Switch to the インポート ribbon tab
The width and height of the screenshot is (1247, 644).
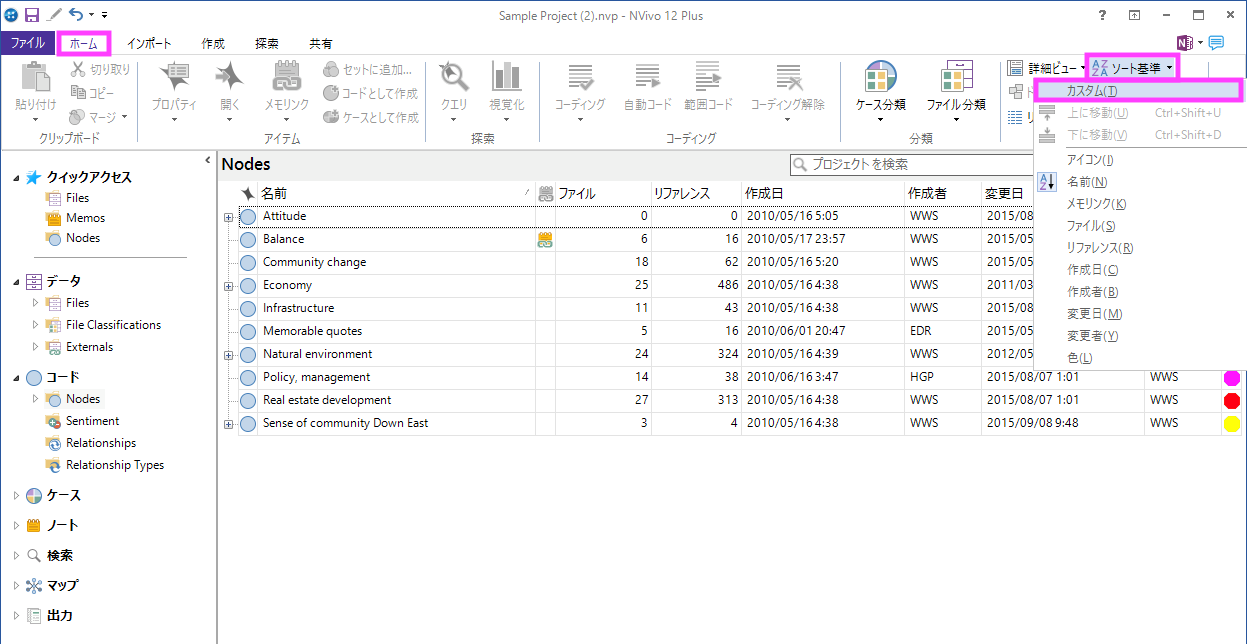(149, 44)
